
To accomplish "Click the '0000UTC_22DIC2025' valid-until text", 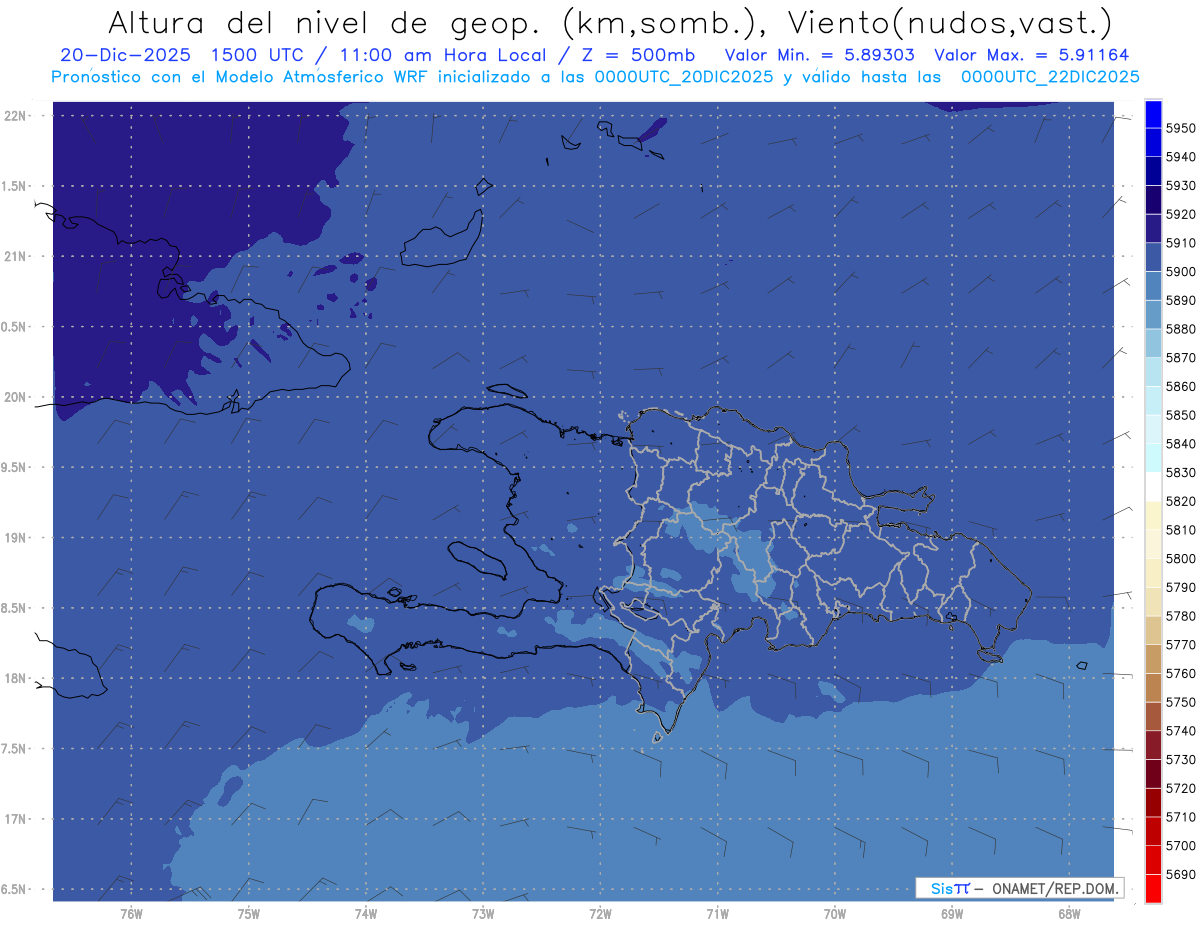I will point(1050,77).
